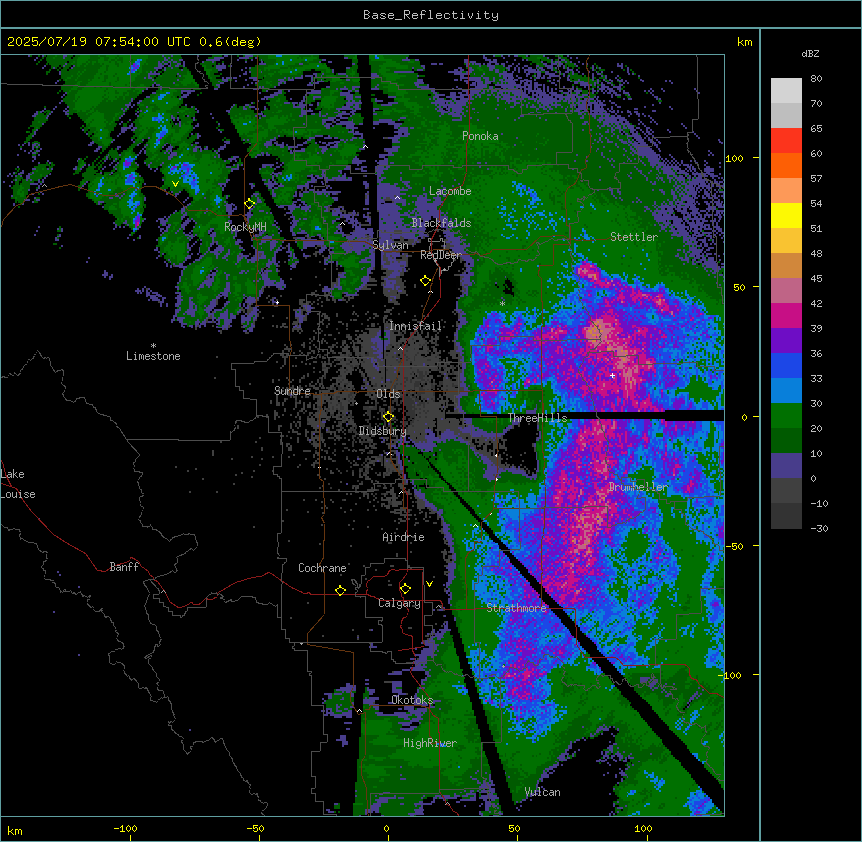Click the -50 tick on the bottom axis
862x842 pixels.
255,828
